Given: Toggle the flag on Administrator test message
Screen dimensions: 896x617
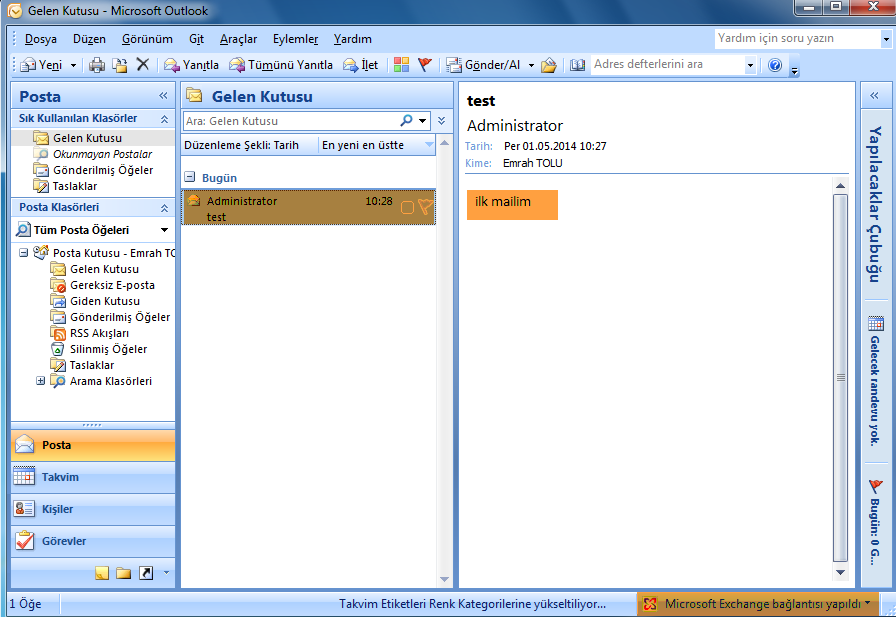Looking at the screenshot, I should pos(425,207).
